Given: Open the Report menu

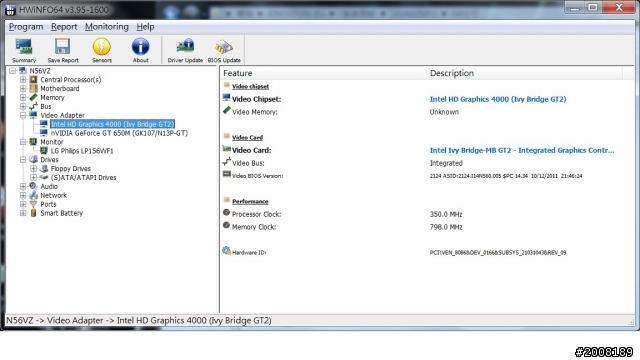Looking at the screenshot, I should (x=64, y=27).
